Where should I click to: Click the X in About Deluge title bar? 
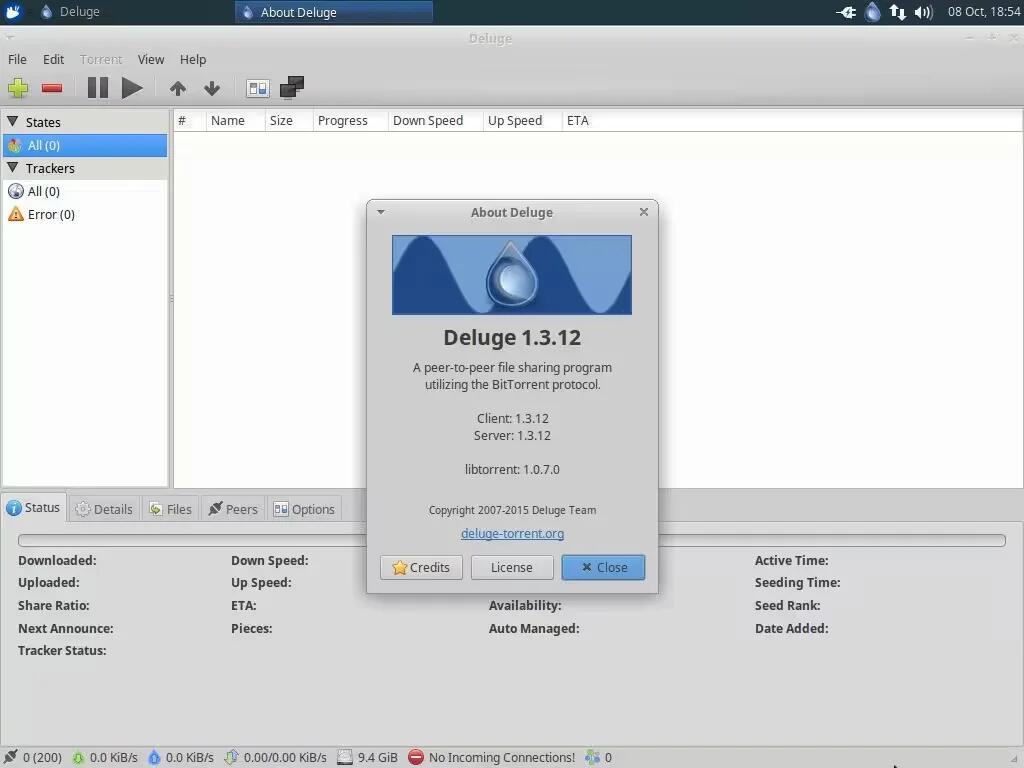point(644,212)
